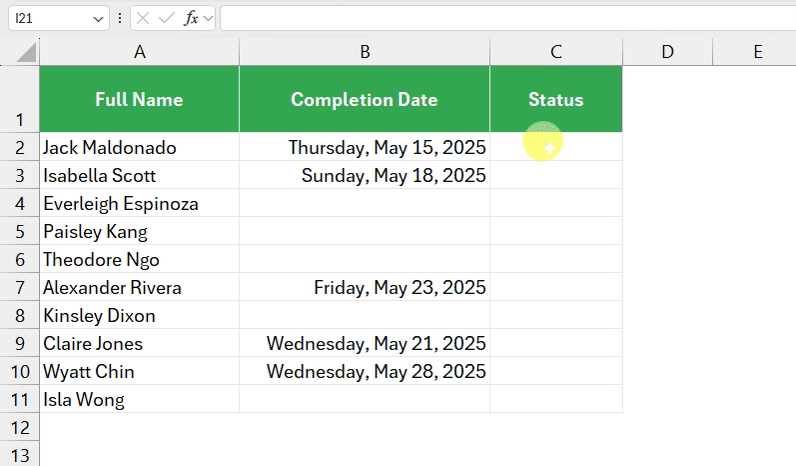Click the Enter checkmark icon in formula bar
The width and height of the screenshot is (796, 466).
166,19
